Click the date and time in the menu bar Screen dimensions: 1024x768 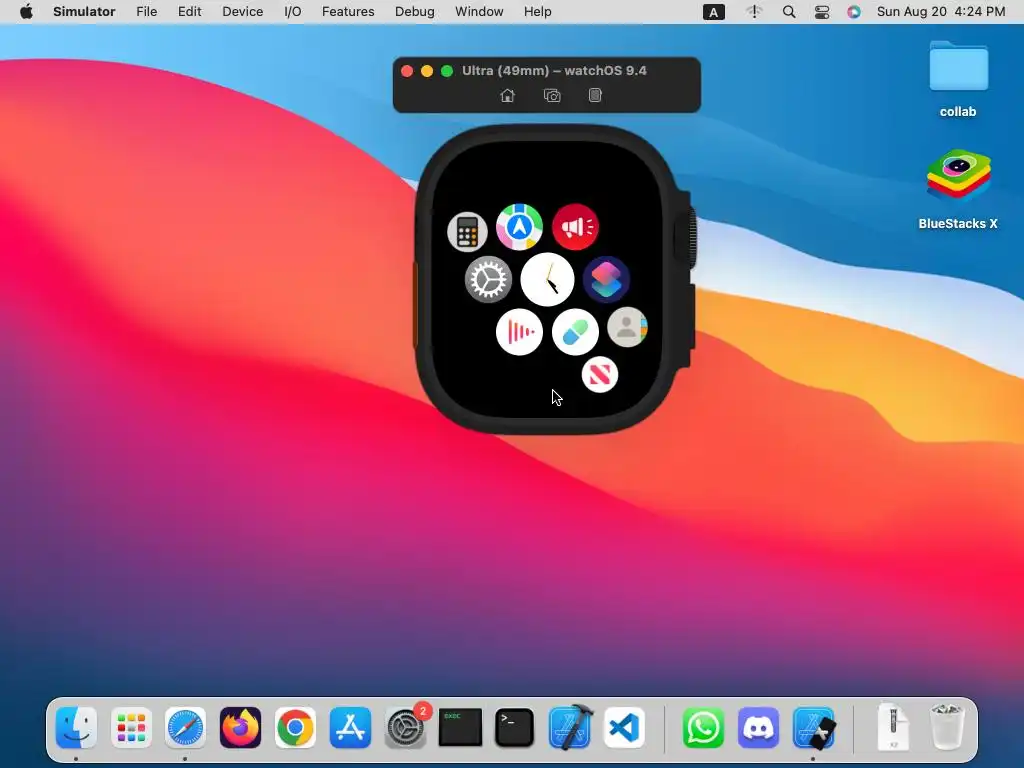(x=941, y=12)
